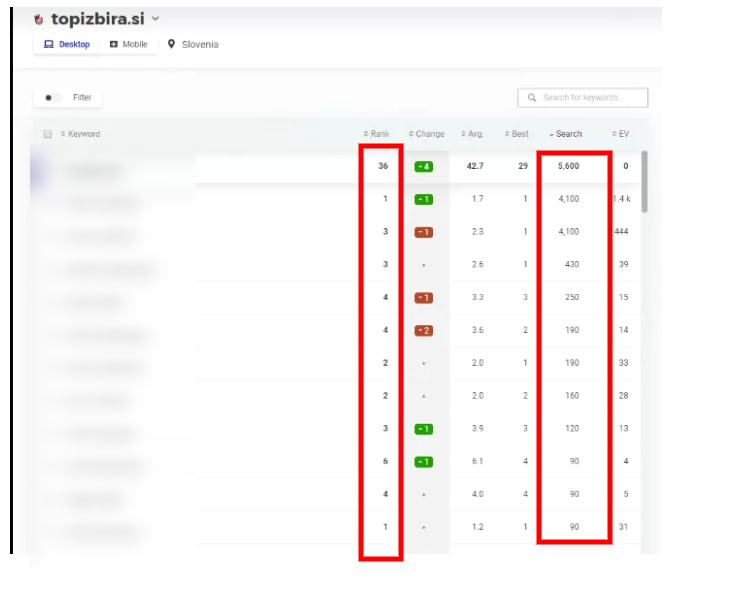Sort table by EV column

coord(621,134)
